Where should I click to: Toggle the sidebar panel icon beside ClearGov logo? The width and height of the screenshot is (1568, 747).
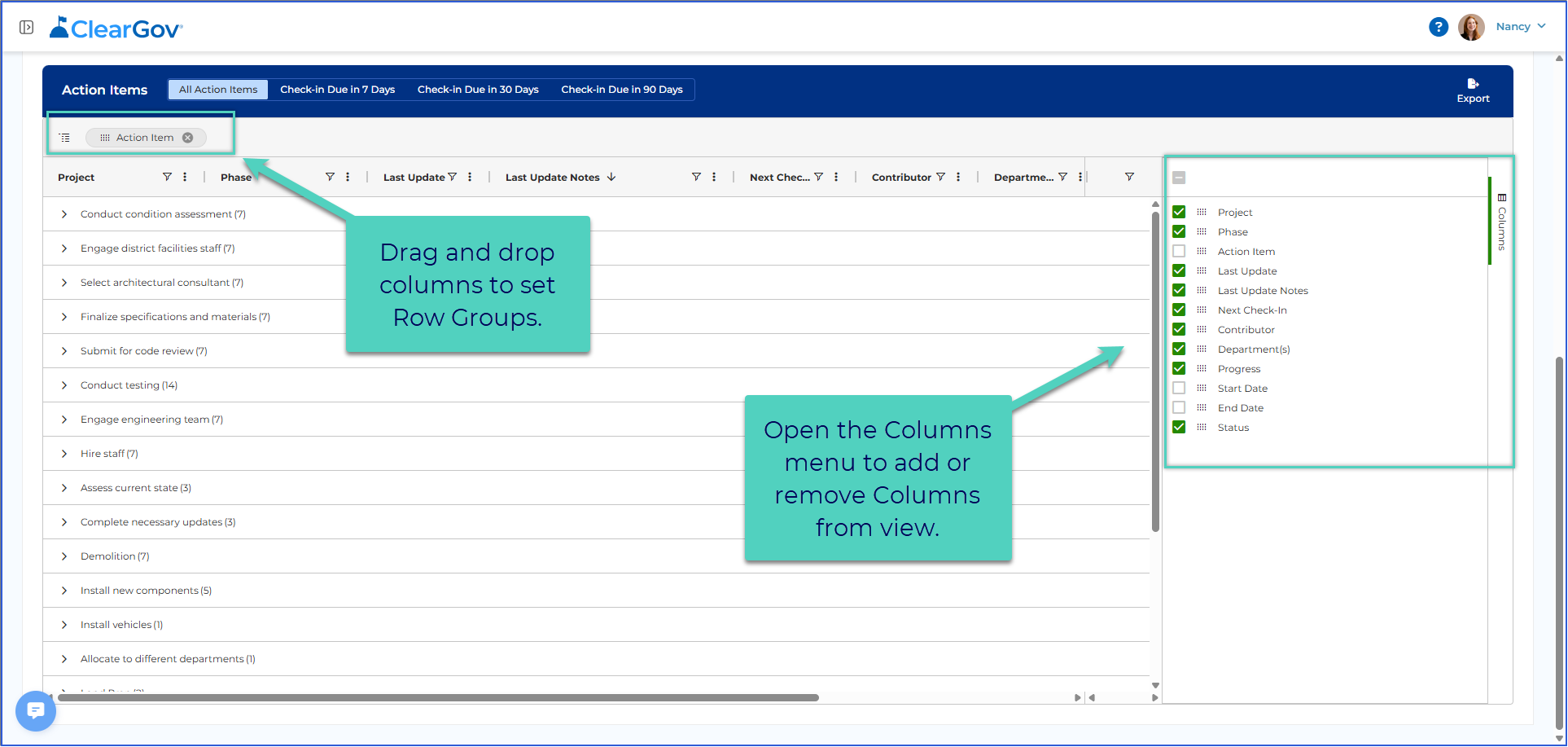pyautogui.click(x=26, y=27)
